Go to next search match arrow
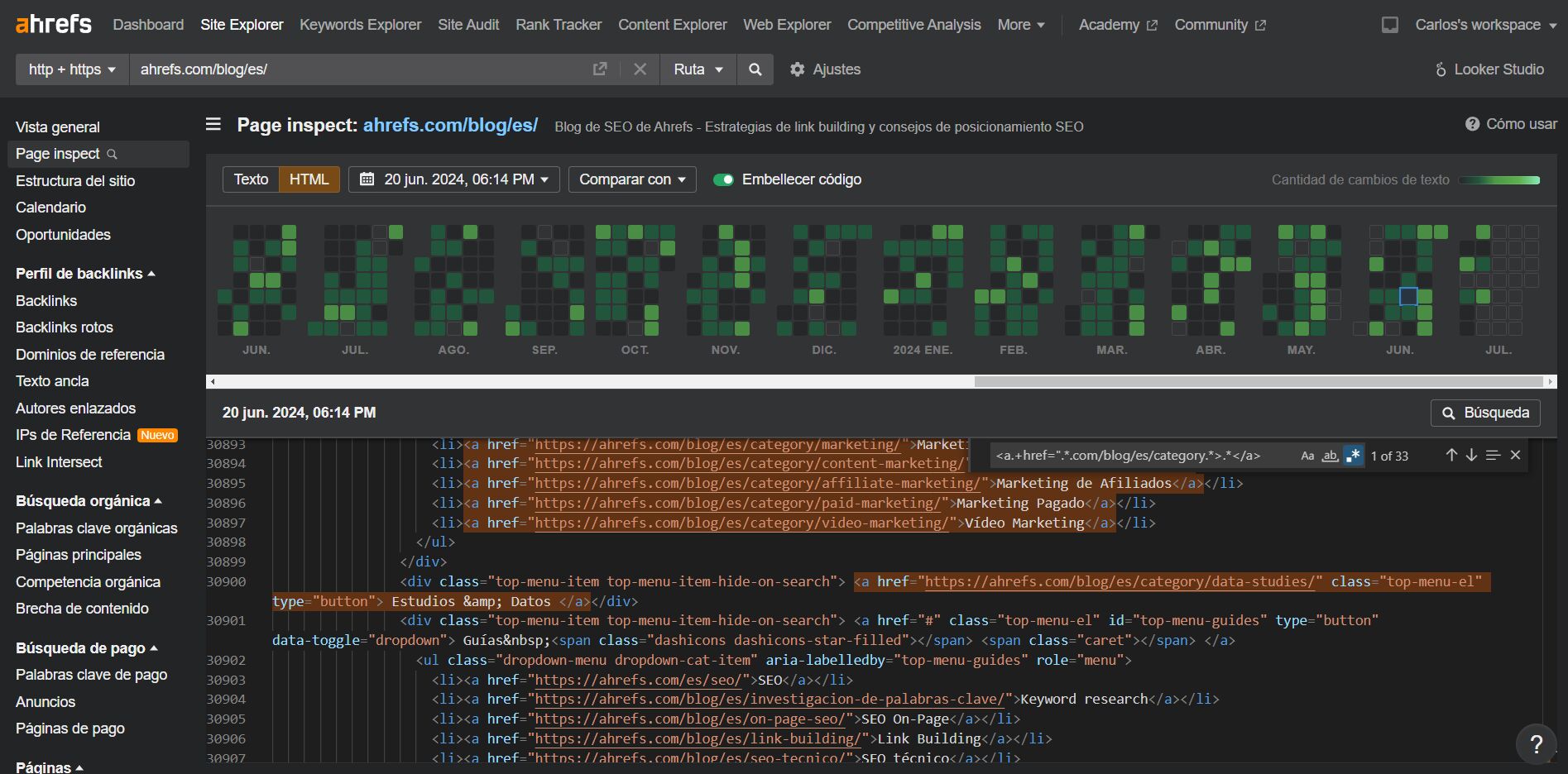 1471,456
